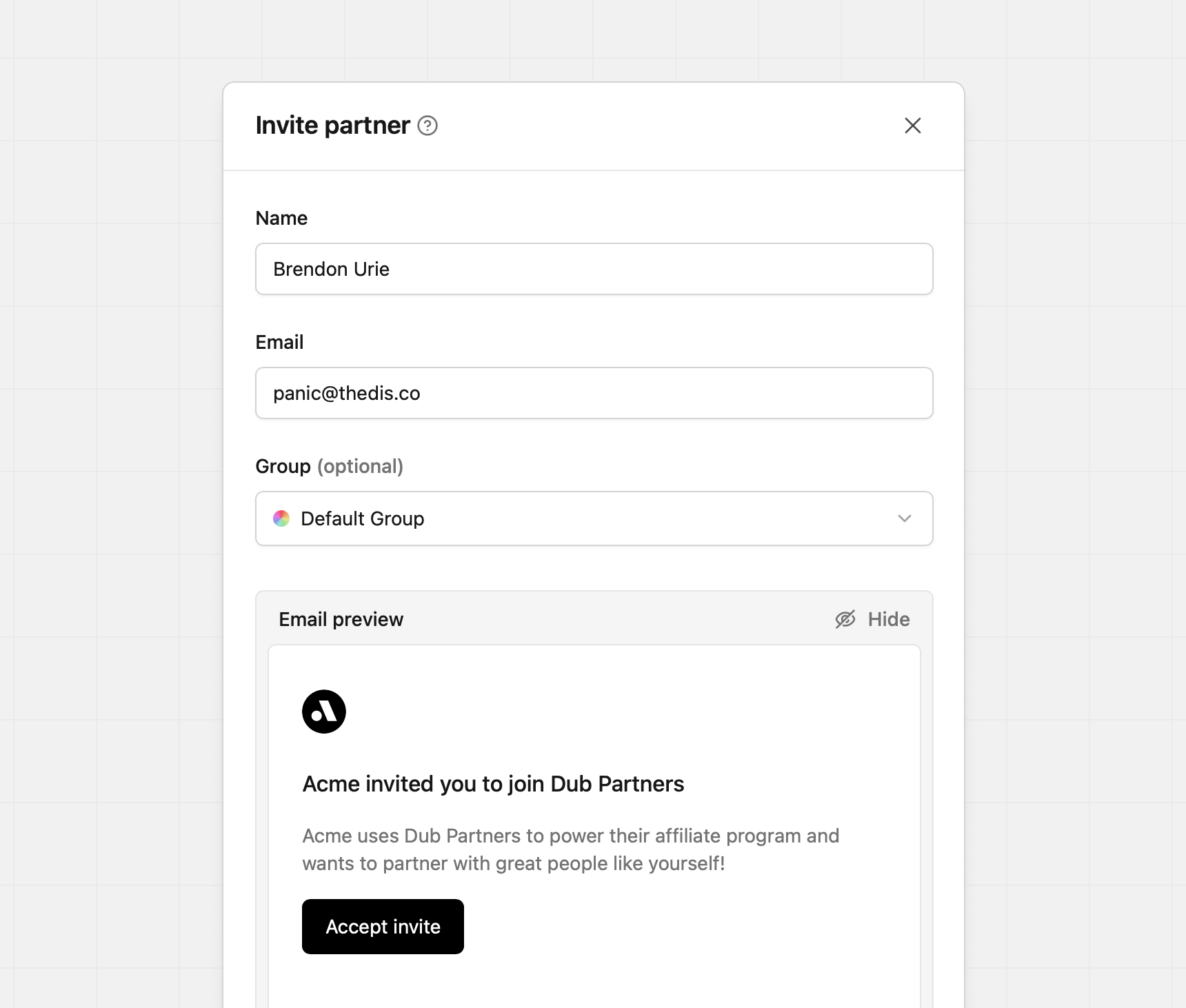Click the "Acme invited you" preview heading
1186x1008 pixels.
(x=493, y=784)
